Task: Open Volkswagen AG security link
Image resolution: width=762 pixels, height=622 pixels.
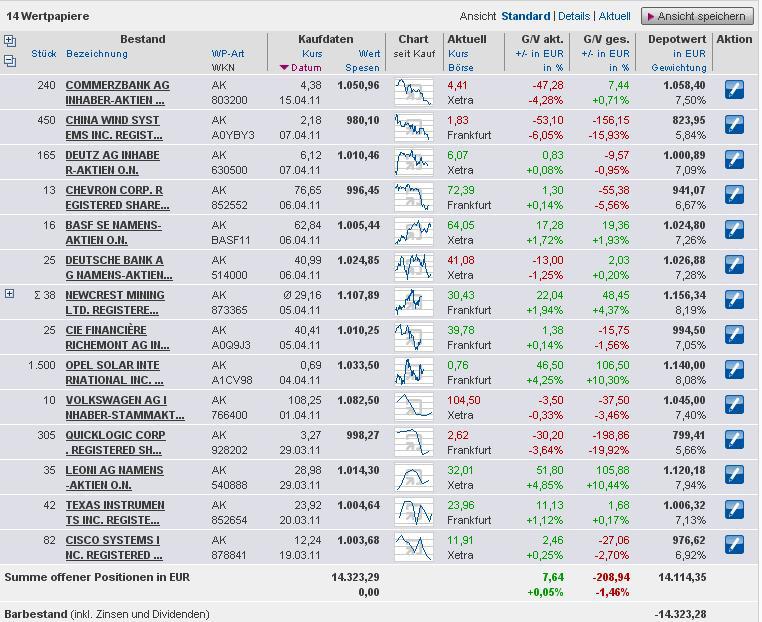Action: tap(125, 407)
